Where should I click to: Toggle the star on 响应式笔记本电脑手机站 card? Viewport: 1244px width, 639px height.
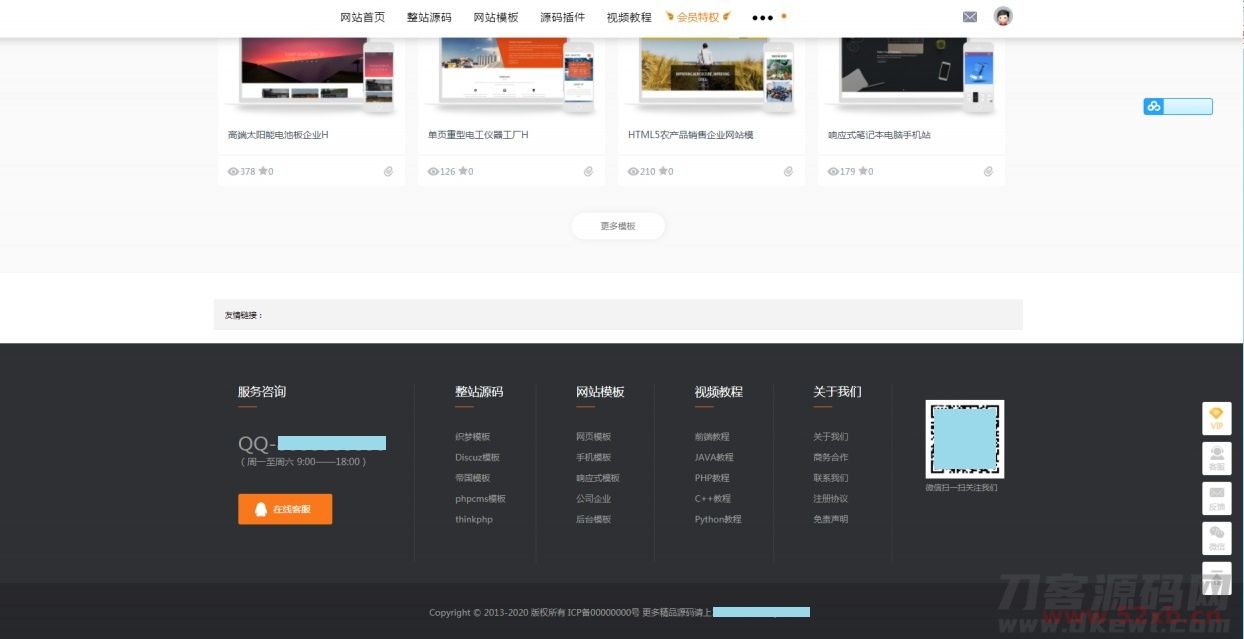864,171
